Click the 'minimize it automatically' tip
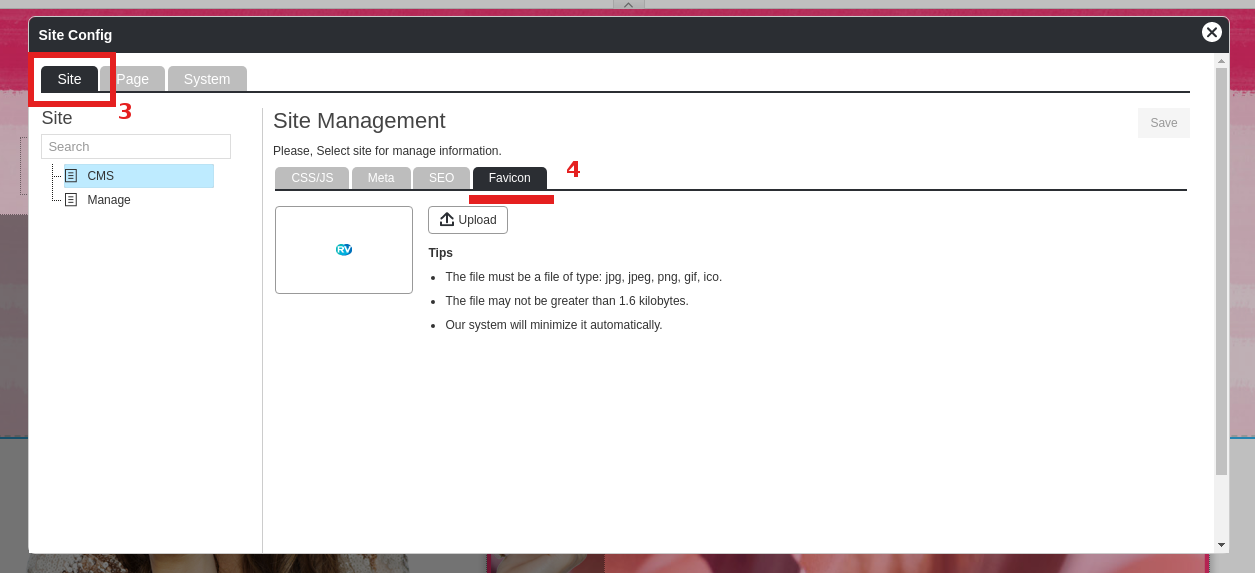The height and width of the screenshot is (573, 1255). [554, 325]
